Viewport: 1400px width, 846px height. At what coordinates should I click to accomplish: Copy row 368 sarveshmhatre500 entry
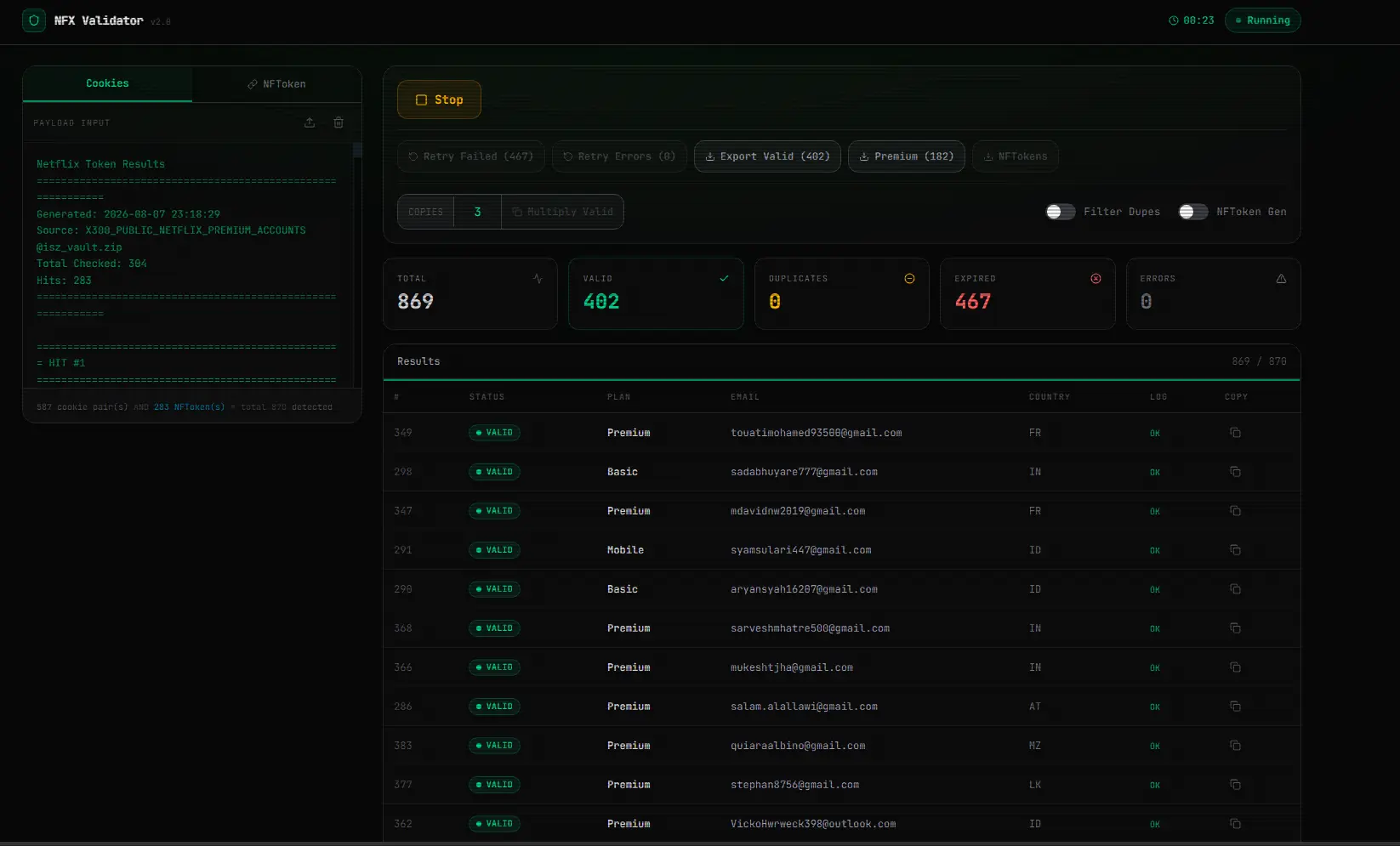pos(1235,628)
